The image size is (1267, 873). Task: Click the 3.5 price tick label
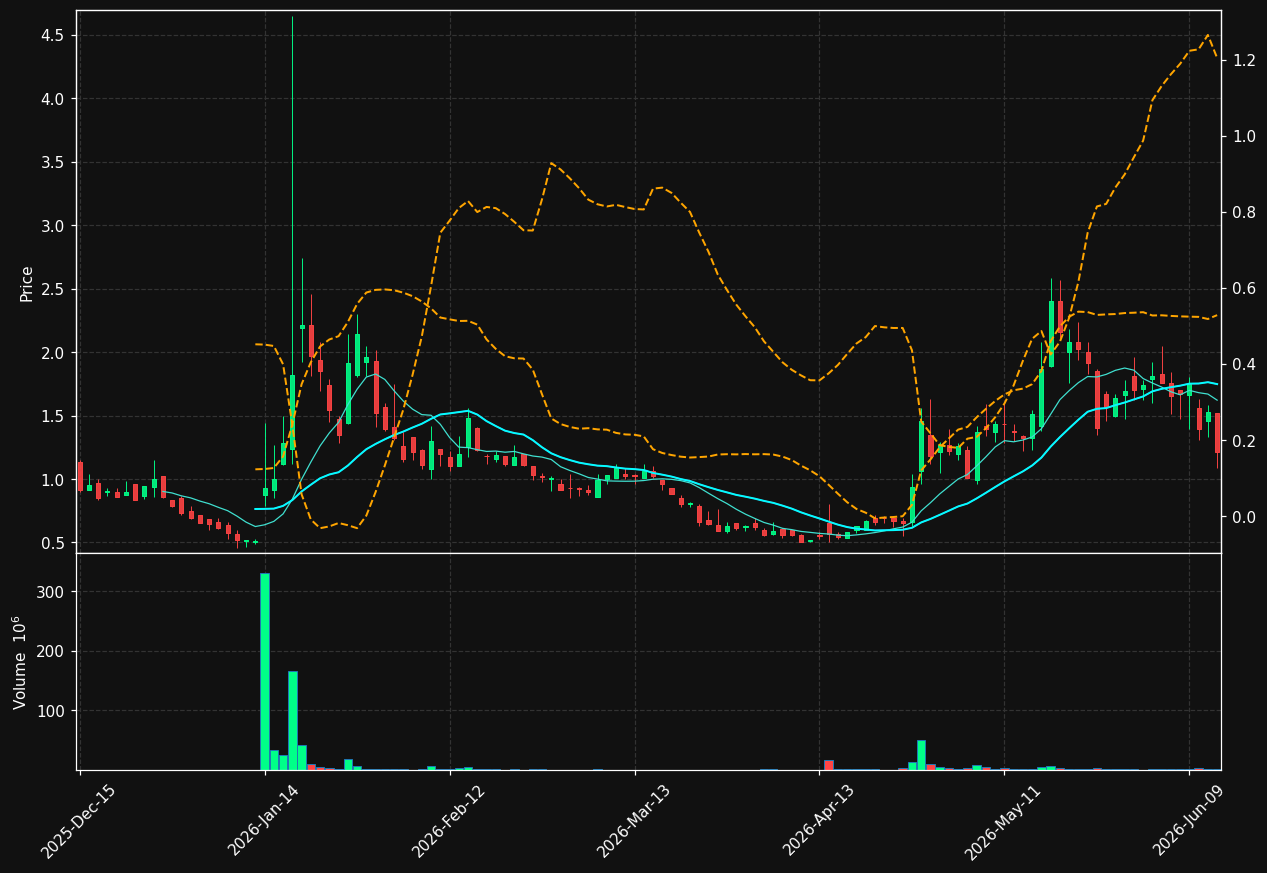coord(53,162)
